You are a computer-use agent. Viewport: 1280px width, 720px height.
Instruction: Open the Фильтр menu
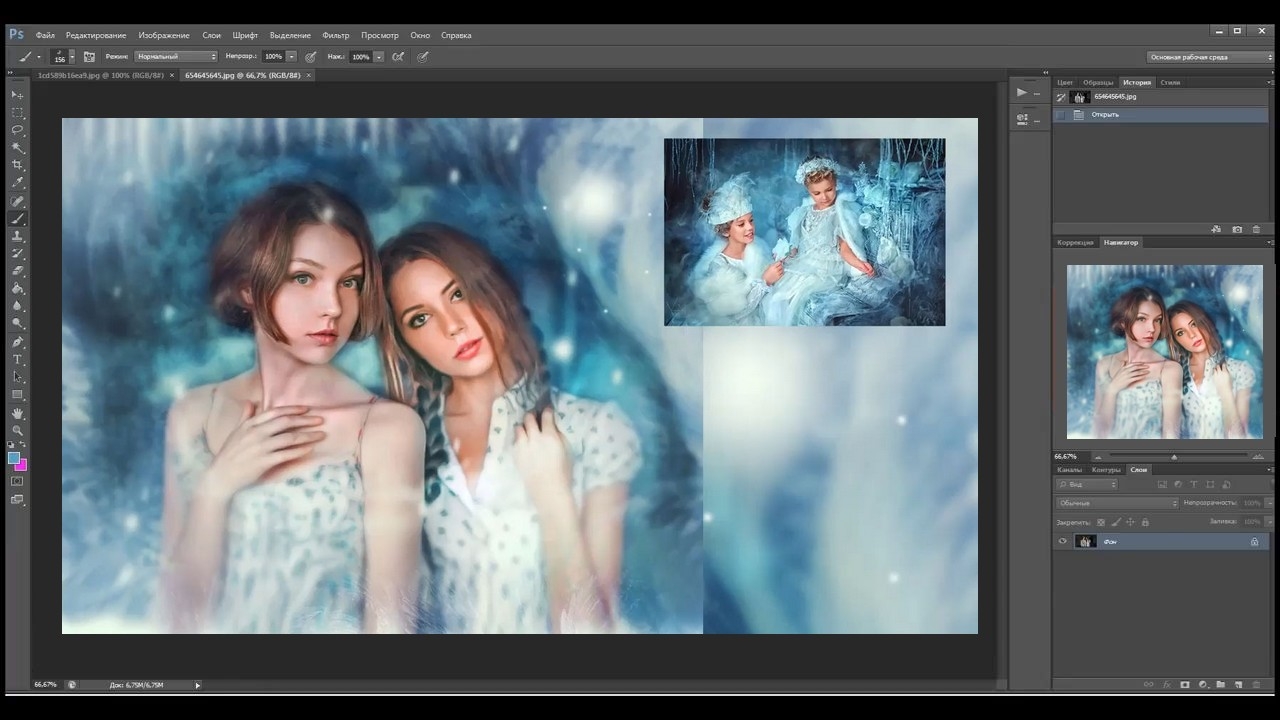[x=336, y=35]
